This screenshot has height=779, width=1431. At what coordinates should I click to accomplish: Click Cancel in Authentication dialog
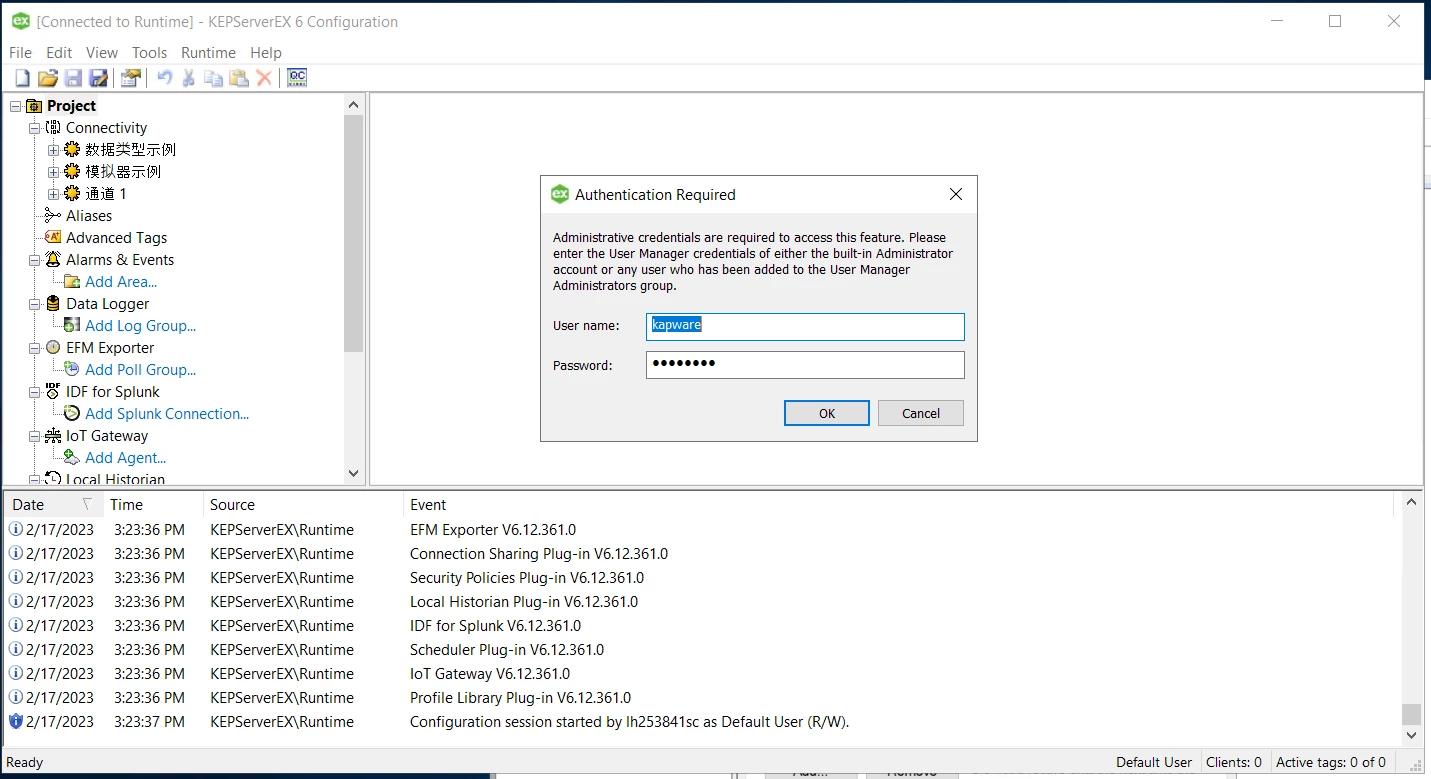[921, 413]
